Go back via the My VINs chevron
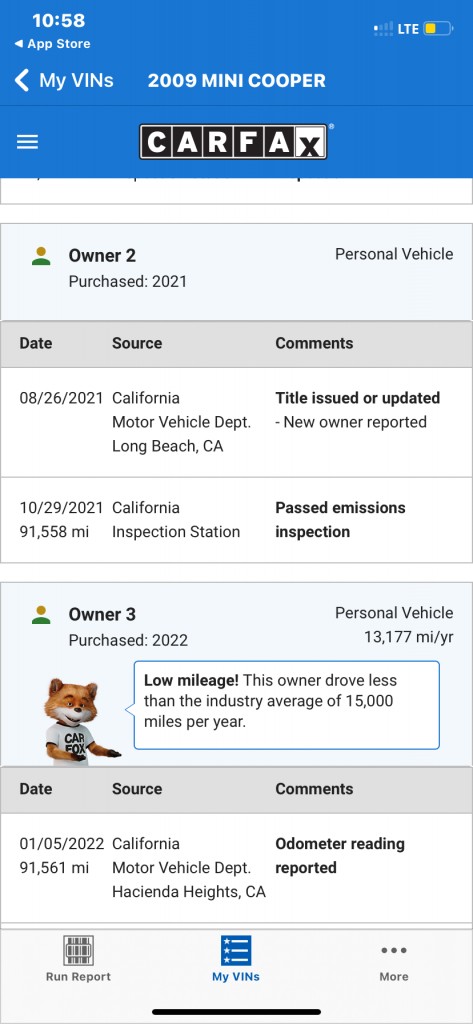The height and width of the screenshot is (1024, 473). (x=22, y=81)
